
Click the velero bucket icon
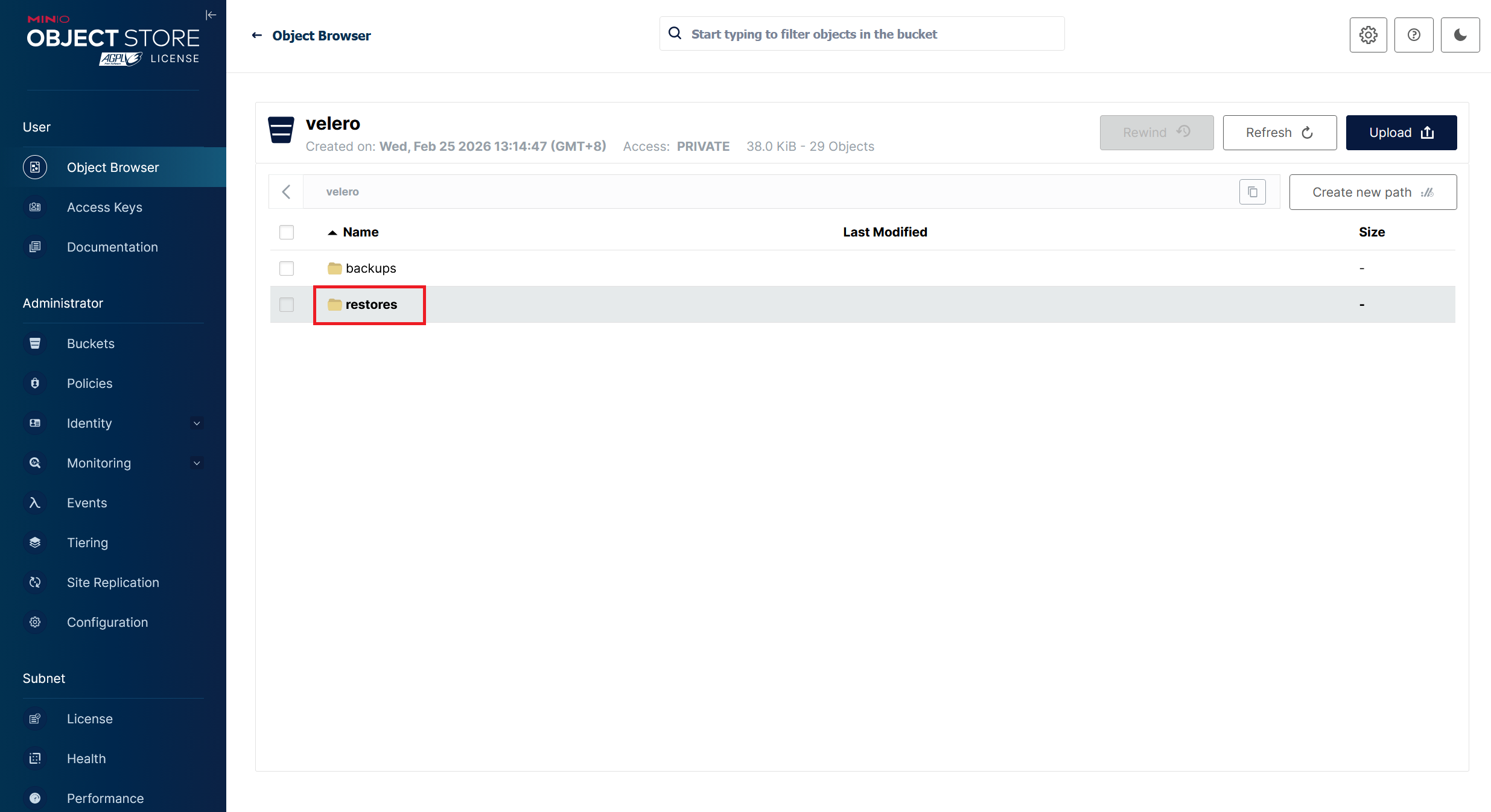(281, 130)
